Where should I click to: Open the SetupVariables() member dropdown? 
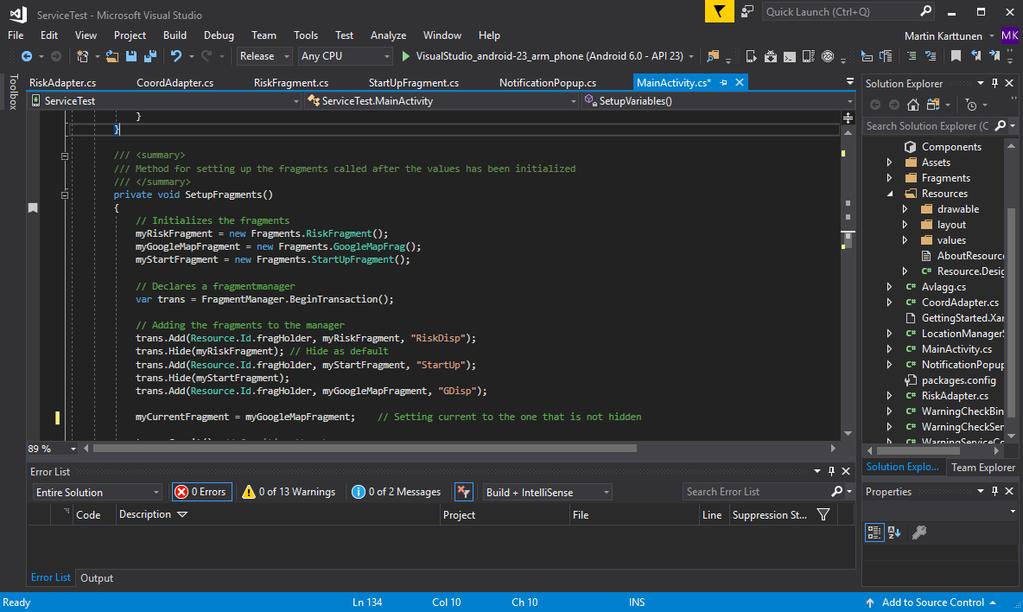(717, 101)
